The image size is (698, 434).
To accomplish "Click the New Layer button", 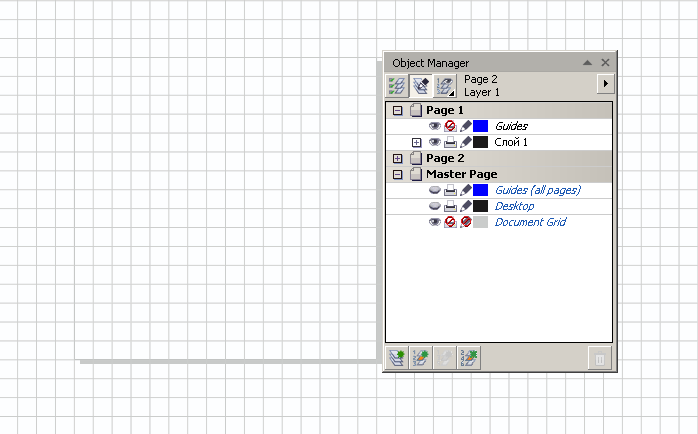I will click(x=397, y=358).
